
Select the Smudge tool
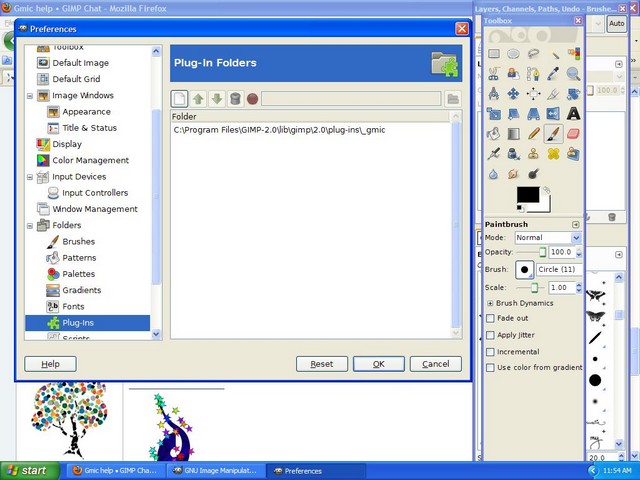point(513,174)
